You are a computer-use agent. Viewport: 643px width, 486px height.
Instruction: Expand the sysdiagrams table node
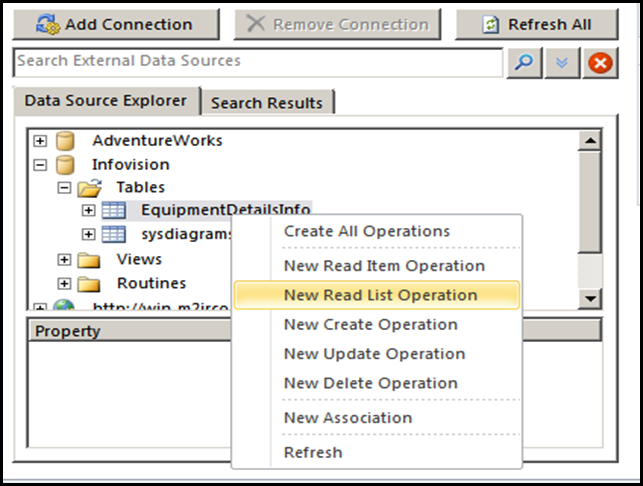coord(88,234)
